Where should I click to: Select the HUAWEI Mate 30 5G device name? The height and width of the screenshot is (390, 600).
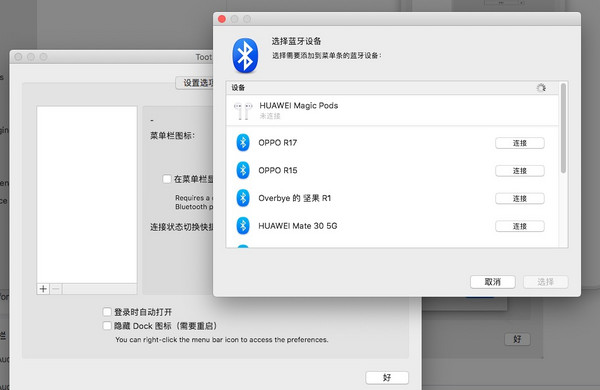click(x=298, y=226)
